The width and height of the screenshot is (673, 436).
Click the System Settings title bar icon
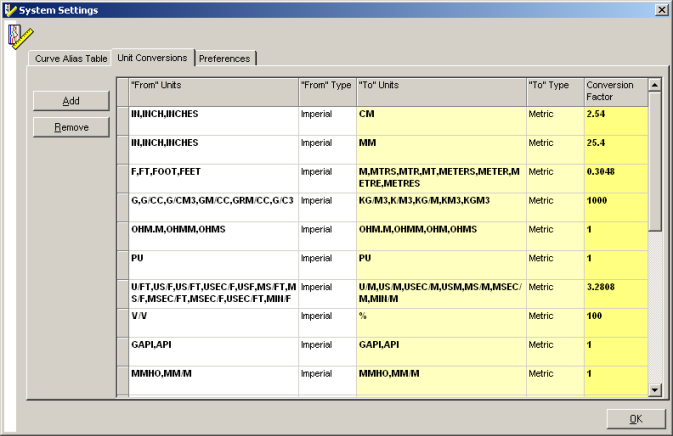[10, 9]
